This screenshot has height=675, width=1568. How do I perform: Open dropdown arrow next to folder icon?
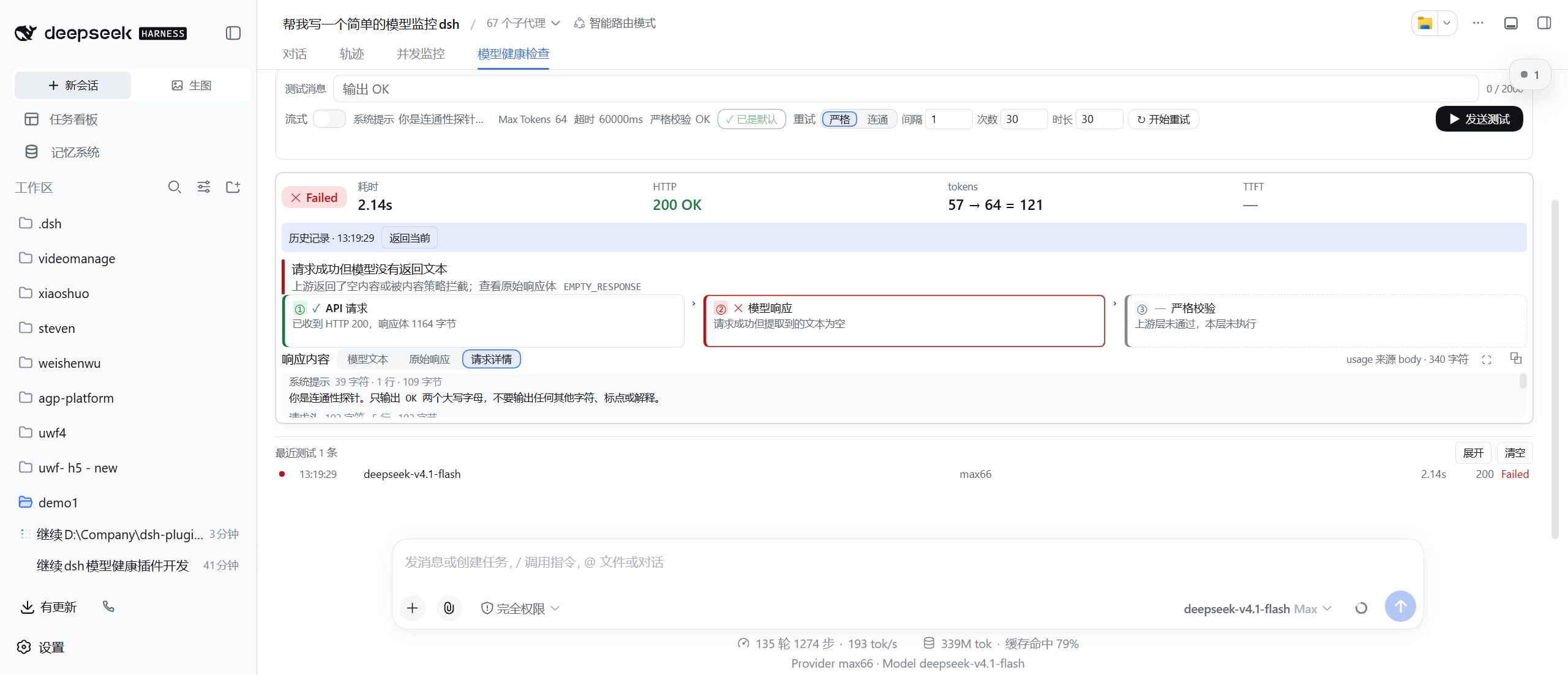pyautogui.click(x=1447, y=23)
